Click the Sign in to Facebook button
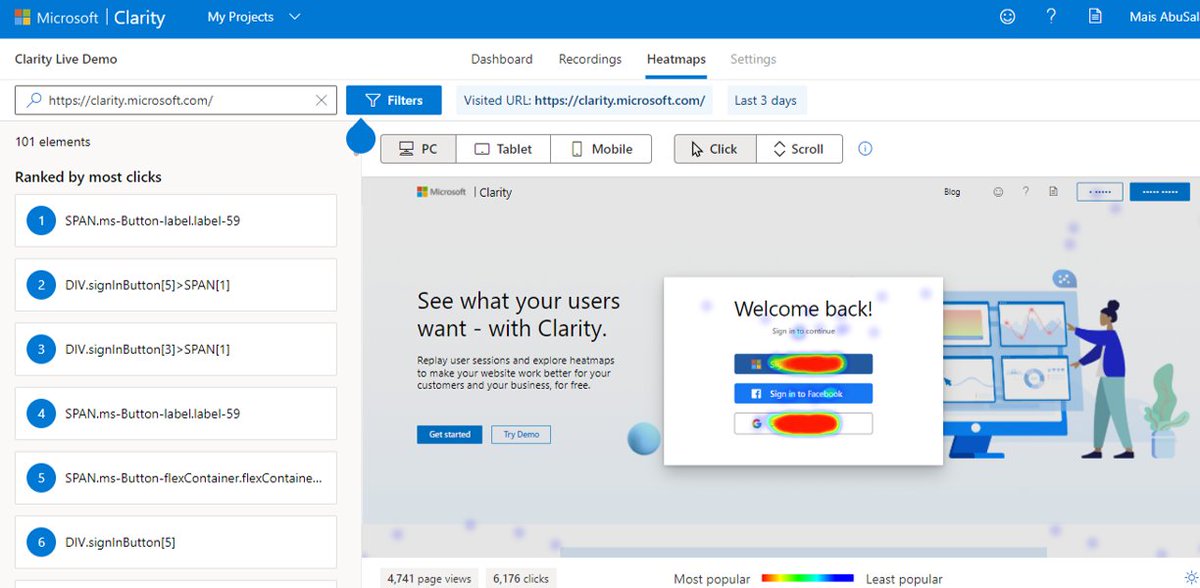This screenshot has height=588, width=1200. [x=804, y=393]
